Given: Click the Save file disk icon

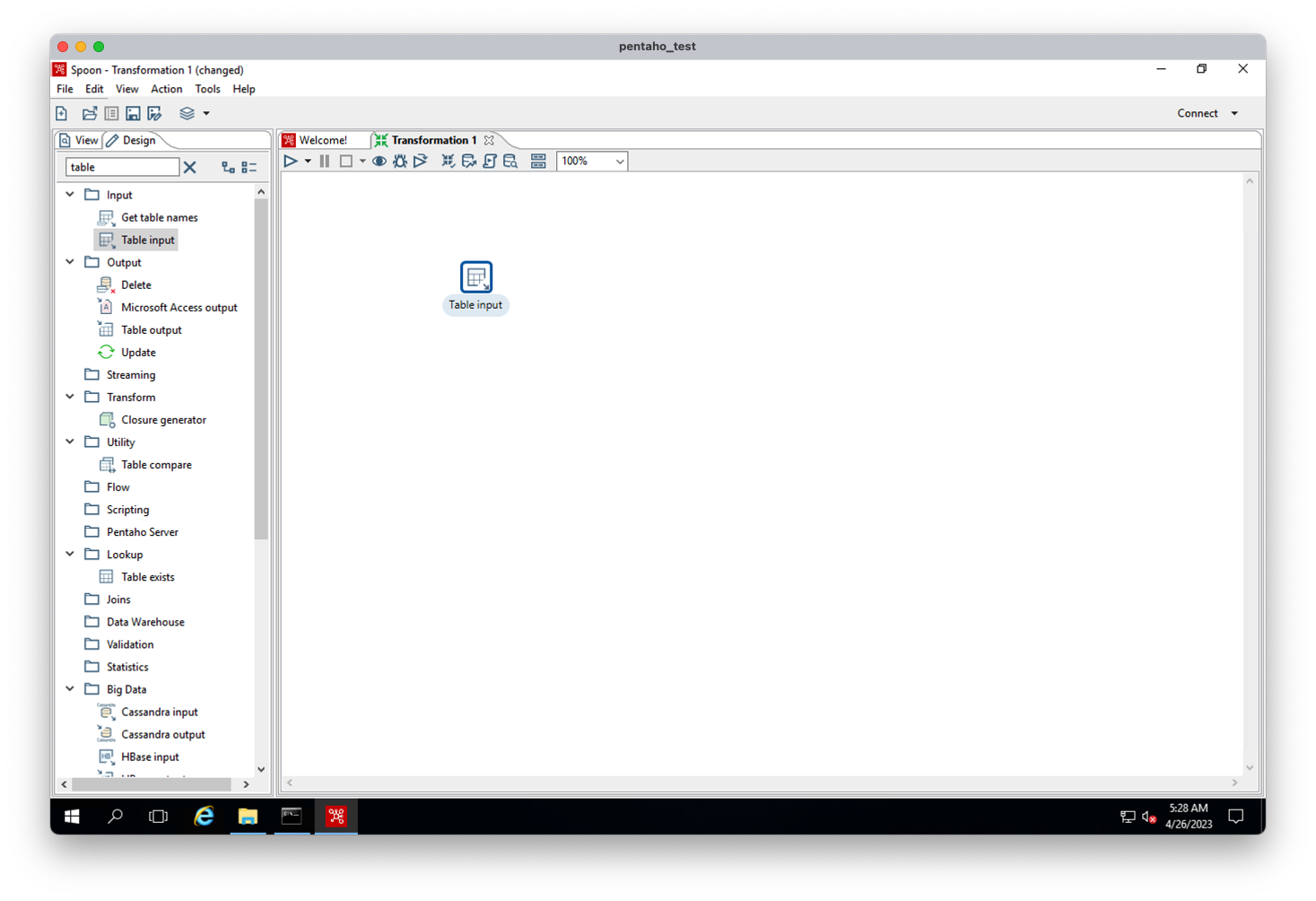Looking at the screenshot, I should point(133,114).
